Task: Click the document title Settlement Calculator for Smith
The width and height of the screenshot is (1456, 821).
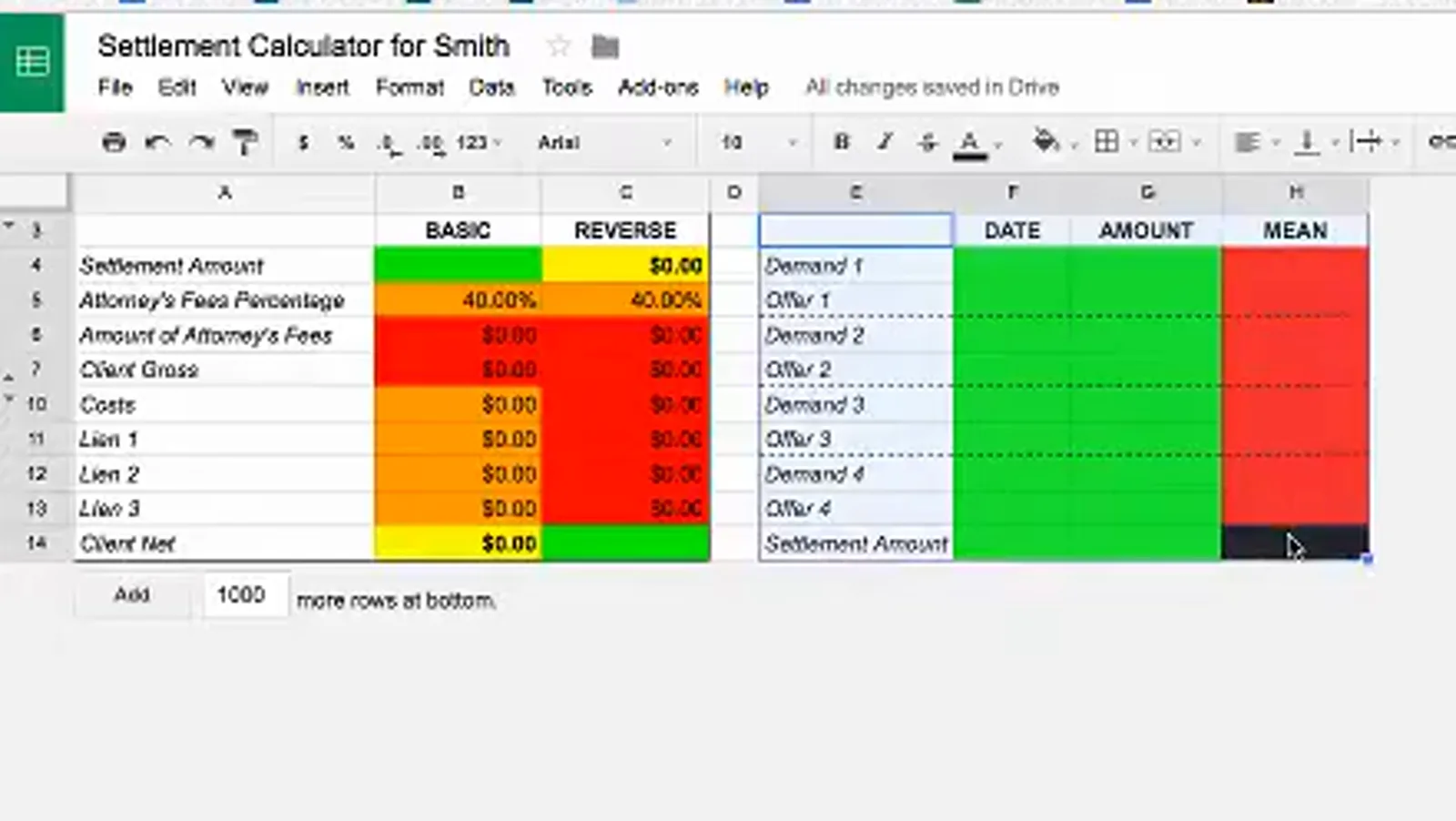Action: [304, 46]
